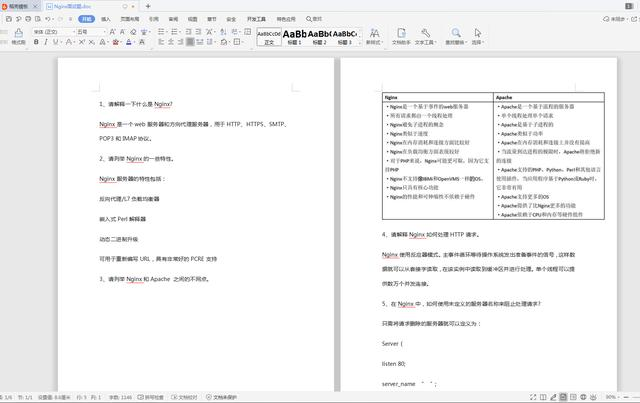Click the align right icon
Image resolution: width=640 pixels, height=403 pixels.
(x=180, y=42)
